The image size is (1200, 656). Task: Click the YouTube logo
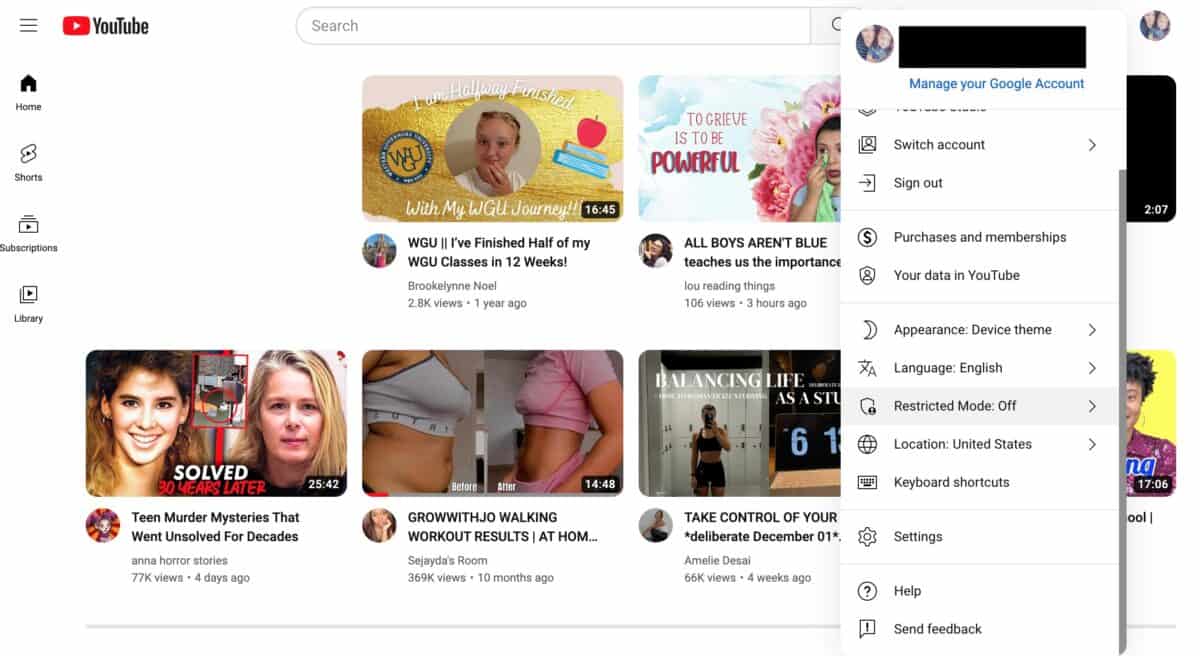tap(105, 26)
